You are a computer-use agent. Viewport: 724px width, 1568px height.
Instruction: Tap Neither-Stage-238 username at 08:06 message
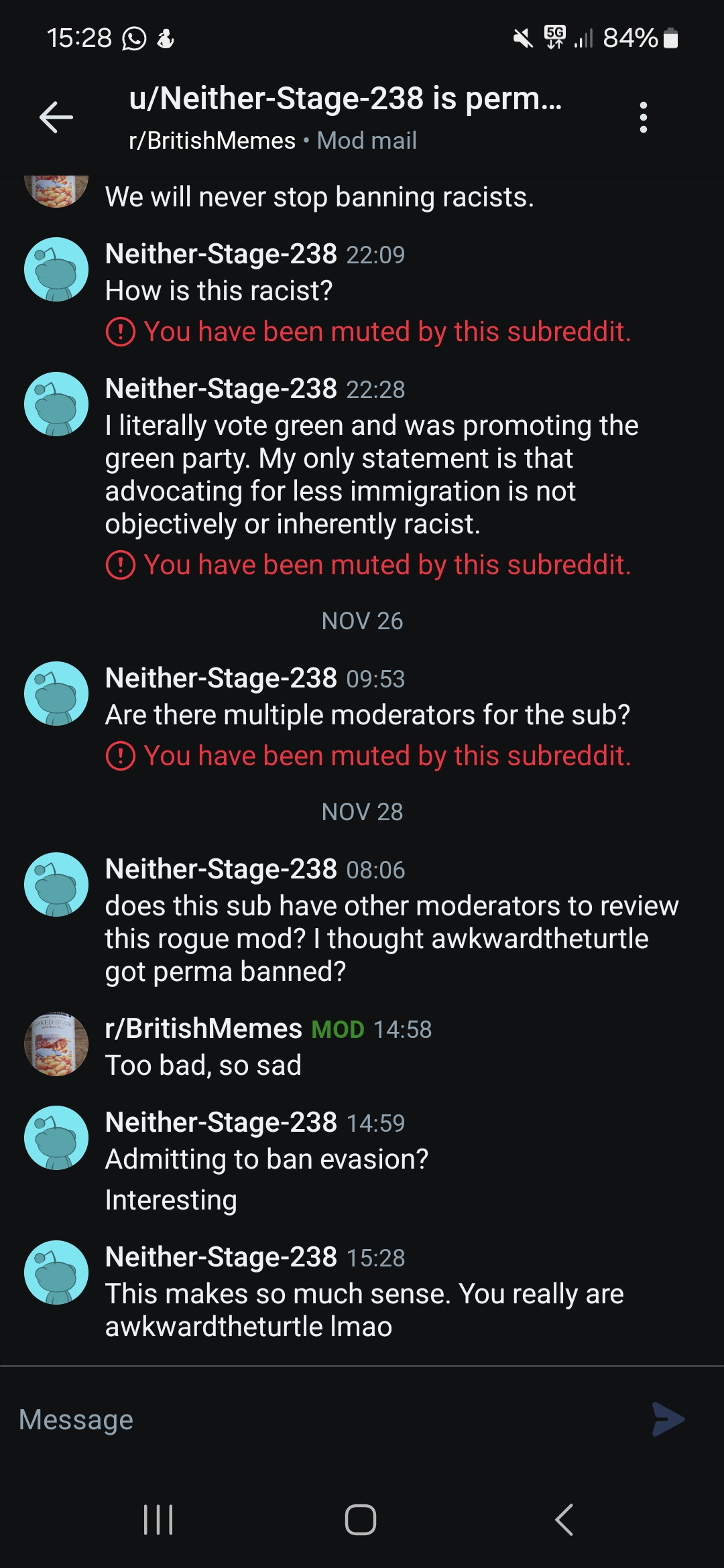pyautogui.click(x=221, y=869)
